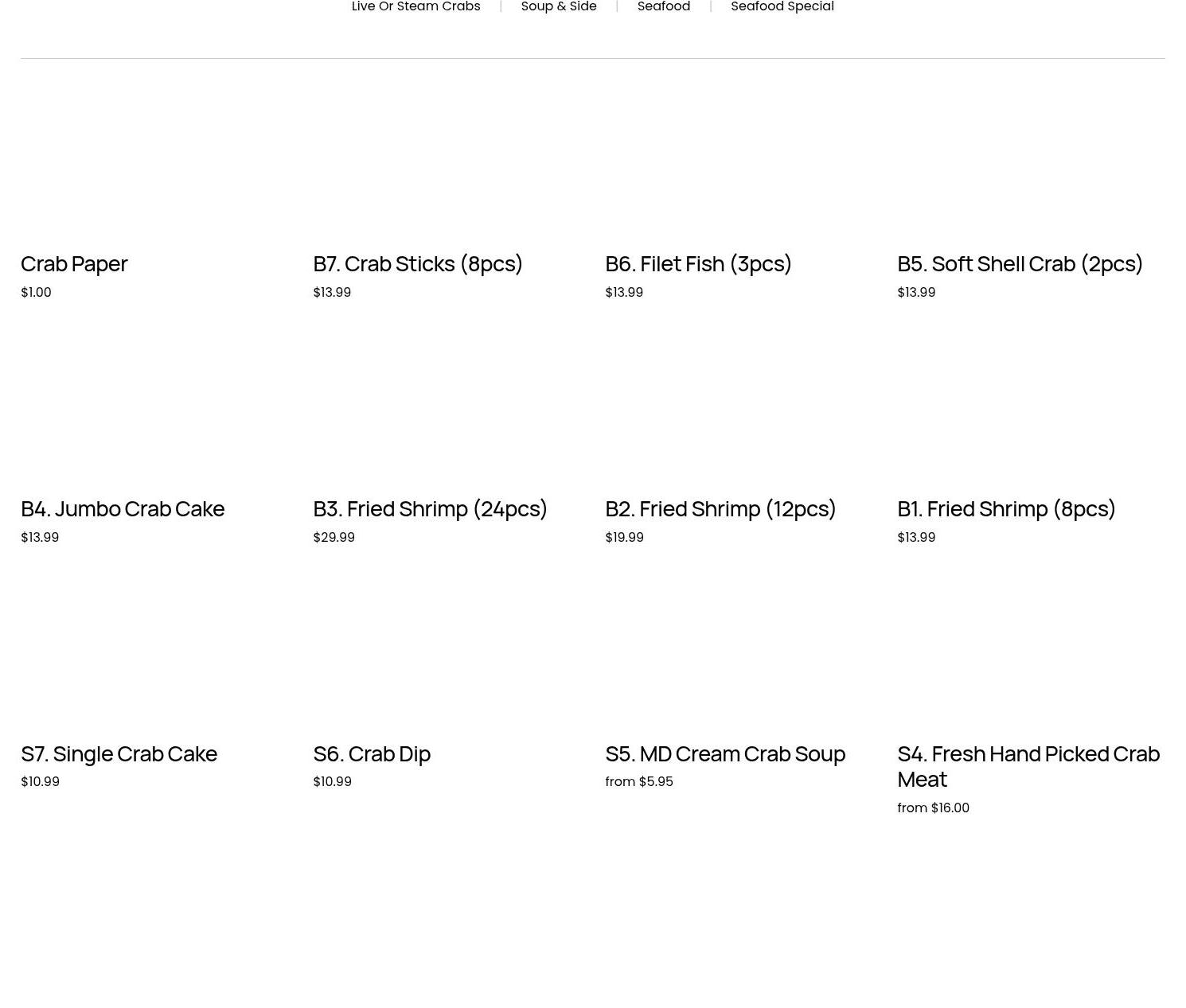Open B4. Jumbo Crab Cake item

(123, 508)
